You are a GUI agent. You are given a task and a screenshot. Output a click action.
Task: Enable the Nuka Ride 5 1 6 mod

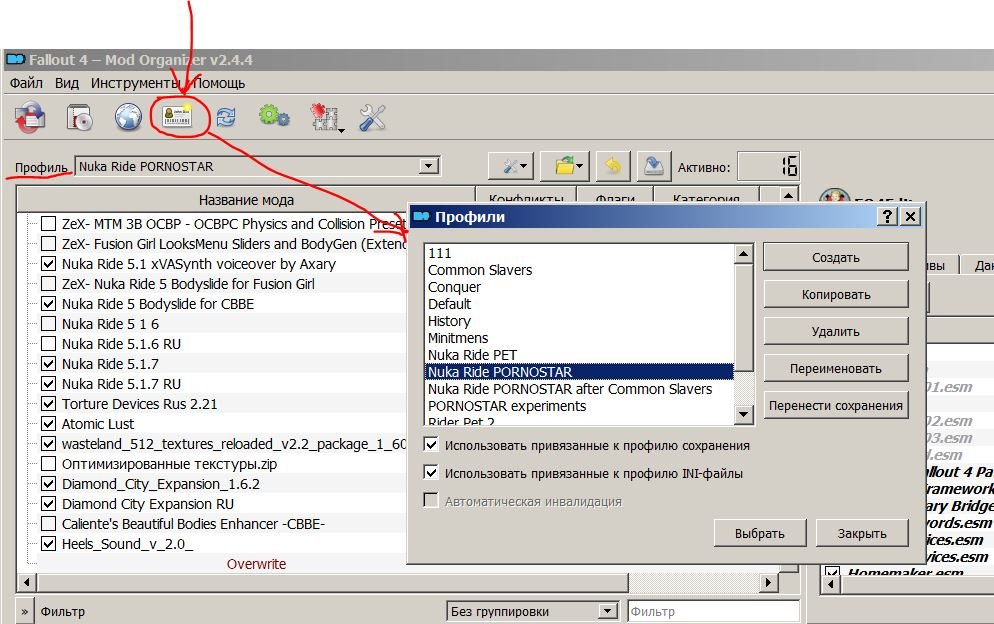(x=48, y=324)
